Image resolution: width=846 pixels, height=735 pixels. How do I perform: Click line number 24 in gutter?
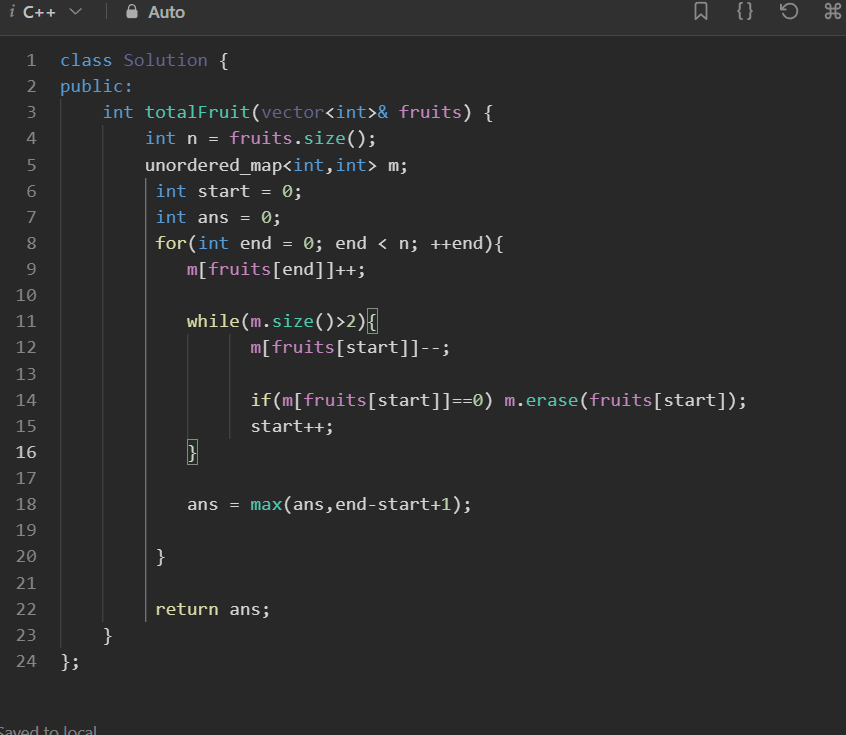click(x=26, y=661)
